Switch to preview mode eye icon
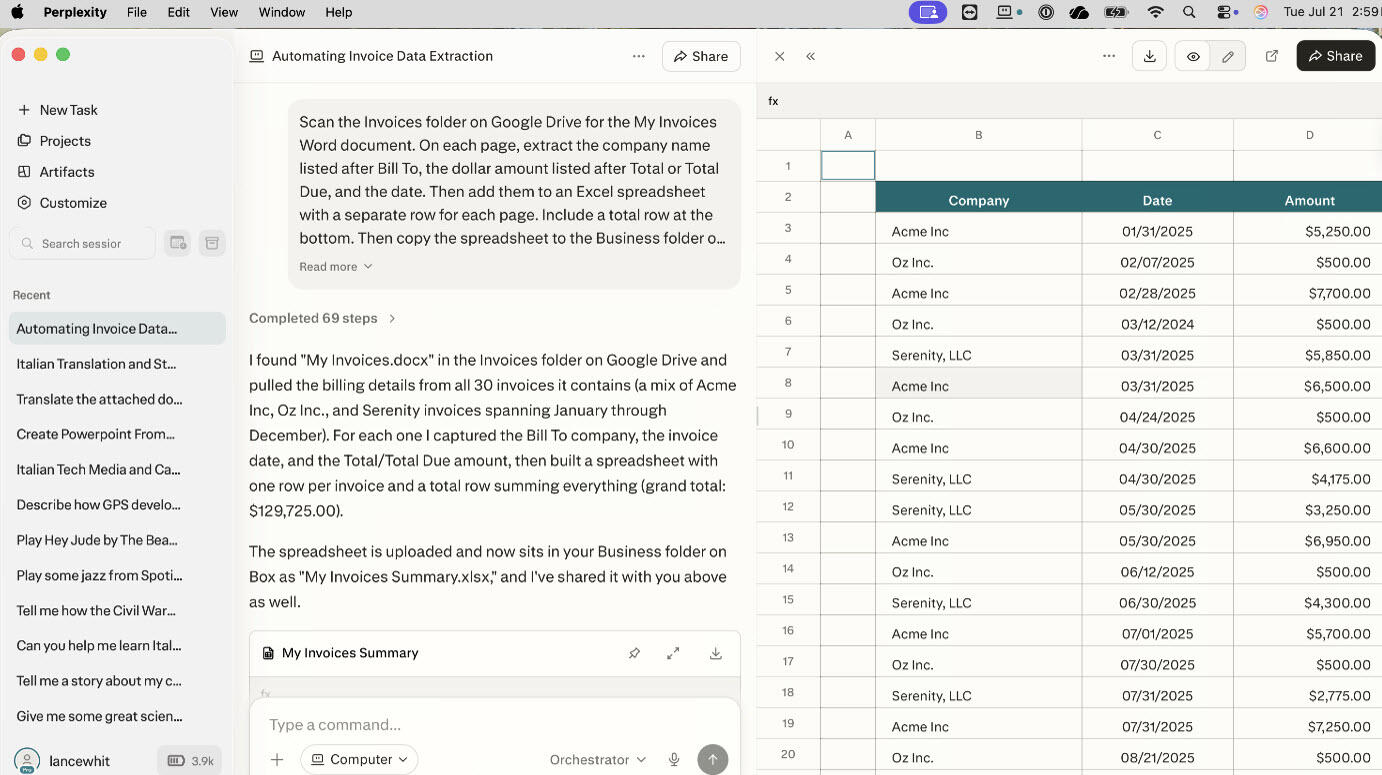Screen dimensions: 1382x775 [1193, 56]
